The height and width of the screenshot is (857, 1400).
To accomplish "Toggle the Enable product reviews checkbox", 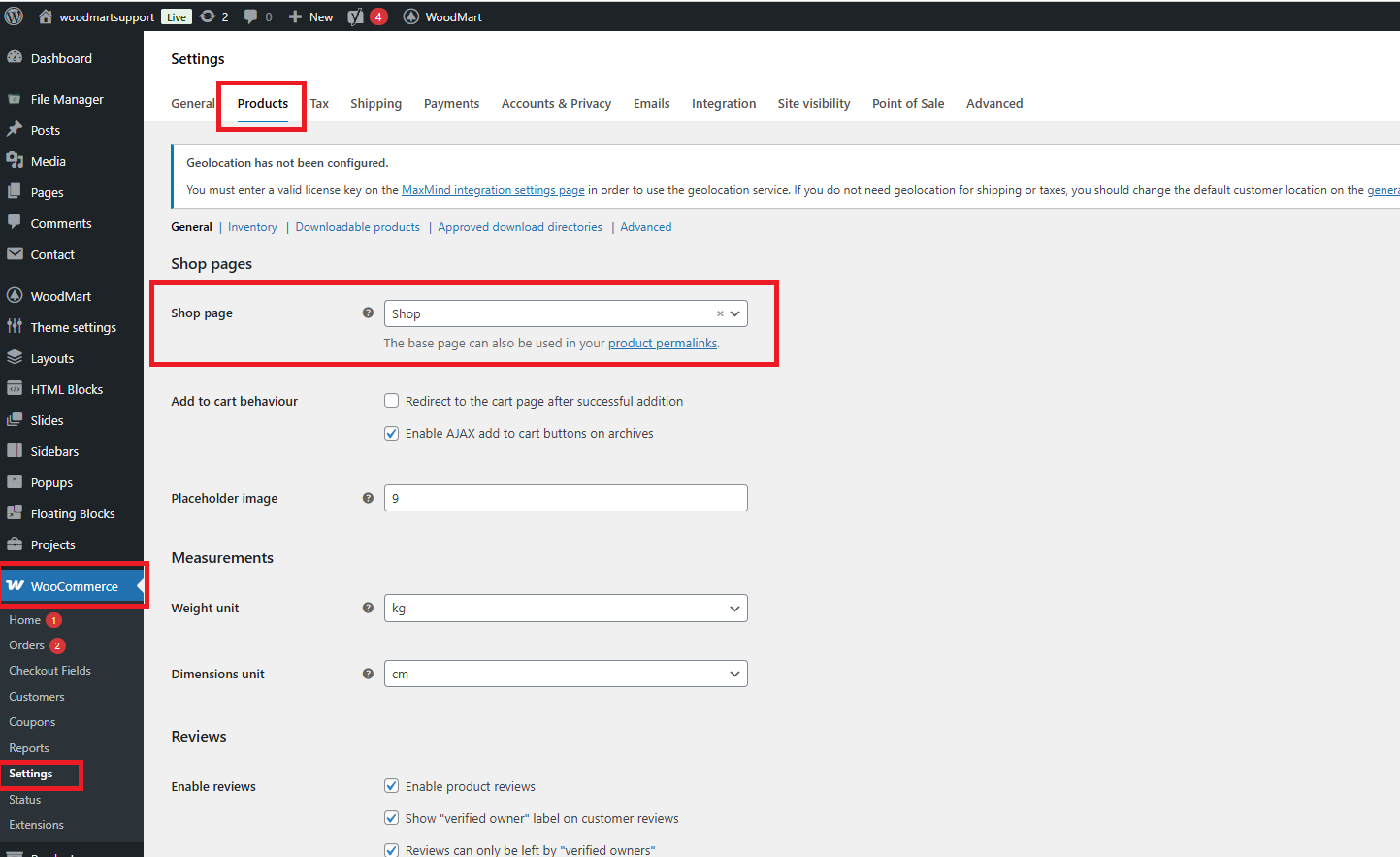I will click(392, 786).
